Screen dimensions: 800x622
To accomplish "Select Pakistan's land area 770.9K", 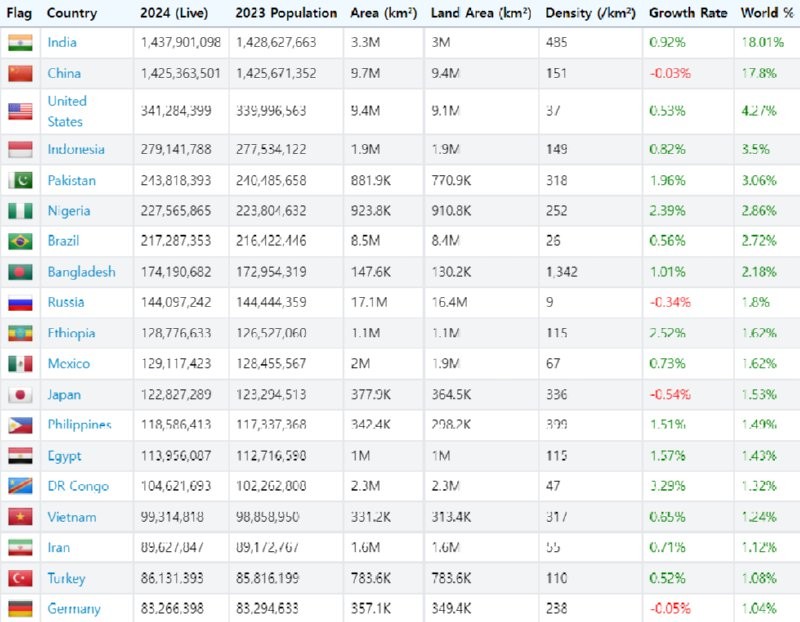I will click(x=452, y=180).
